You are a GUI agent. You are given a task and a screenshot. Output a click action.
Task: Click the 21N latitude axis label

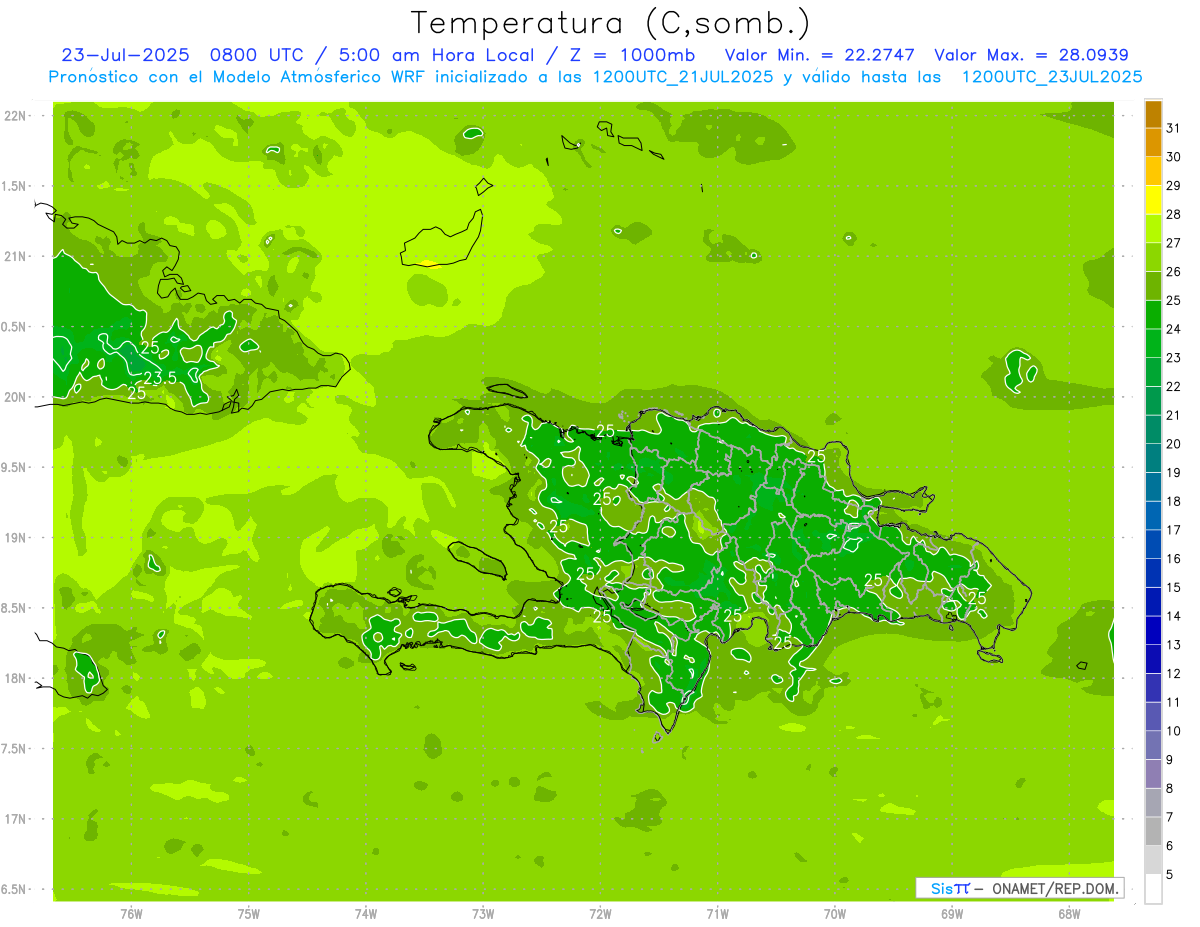tap(17, 257)
